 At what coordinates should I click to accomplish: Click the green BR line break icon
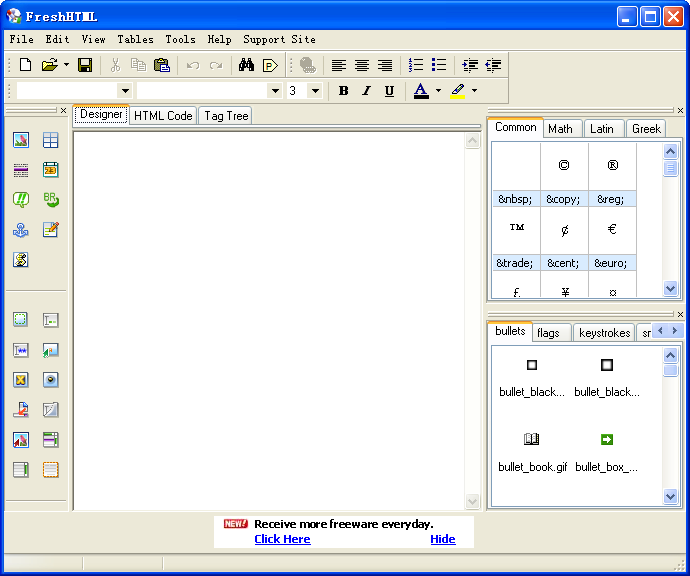[x=51, y=199]
